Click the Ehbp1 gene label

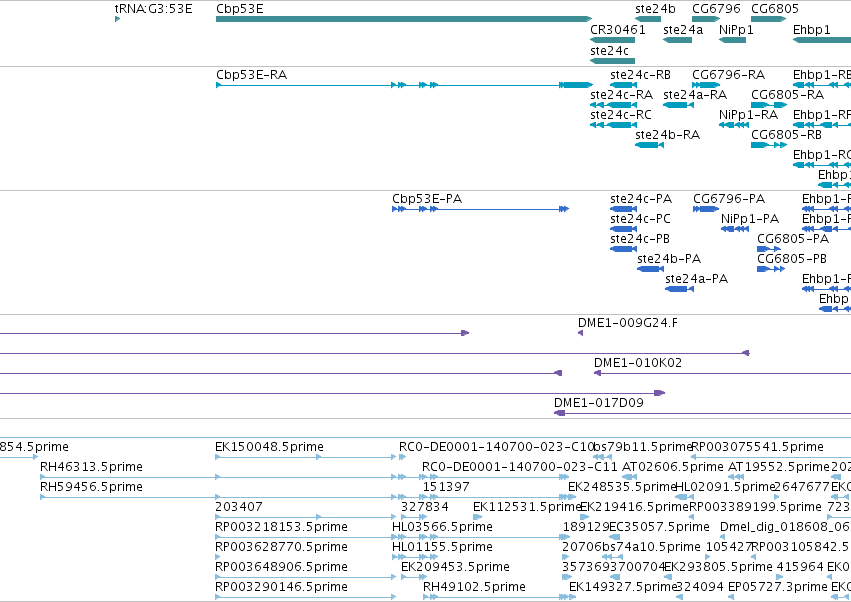[811, 30]
